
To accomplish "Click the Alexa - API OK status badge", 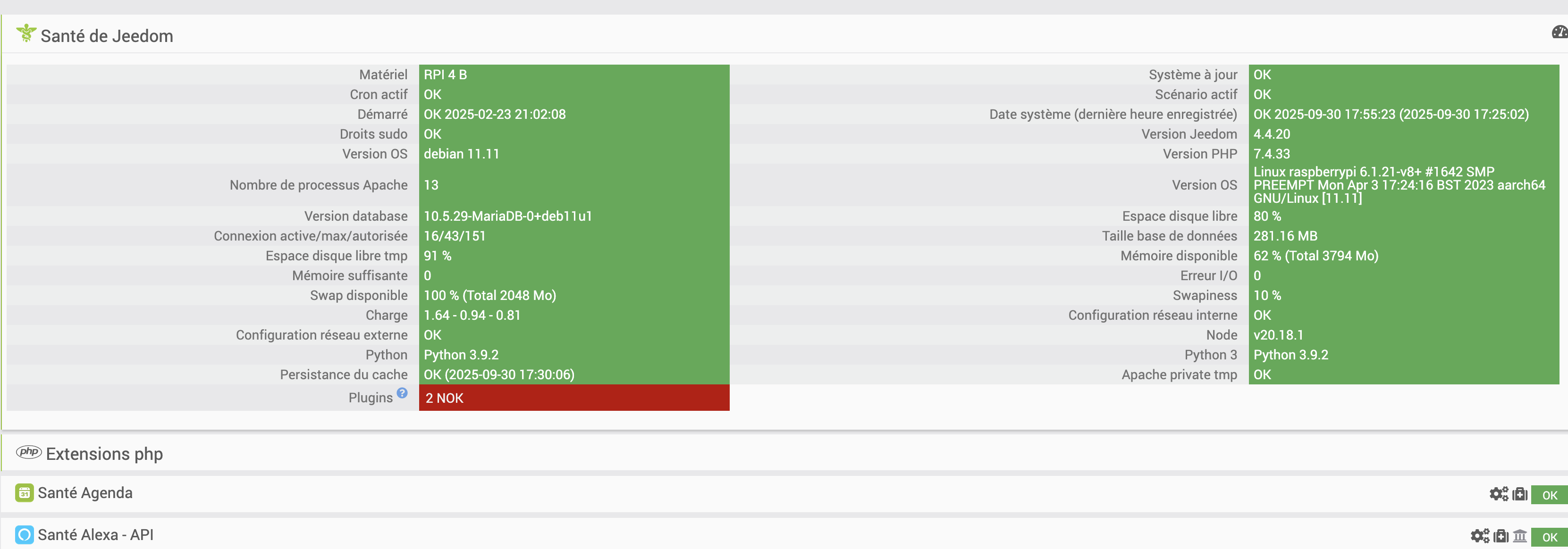I will (1549, 537).
